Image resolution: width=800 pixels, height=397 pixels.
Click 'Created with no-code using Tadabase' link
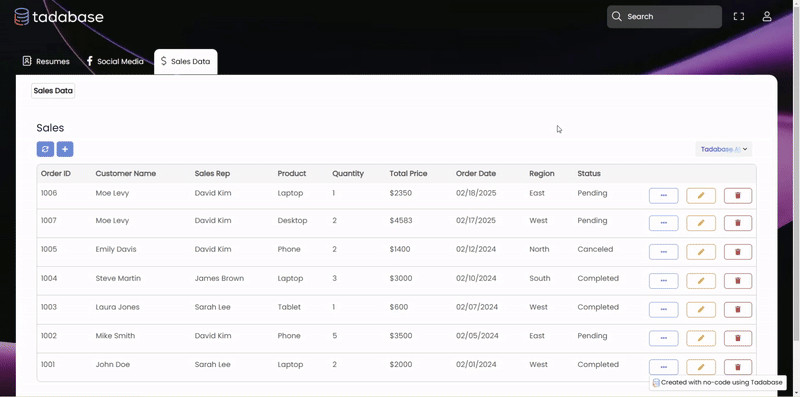tap(718, 383)
